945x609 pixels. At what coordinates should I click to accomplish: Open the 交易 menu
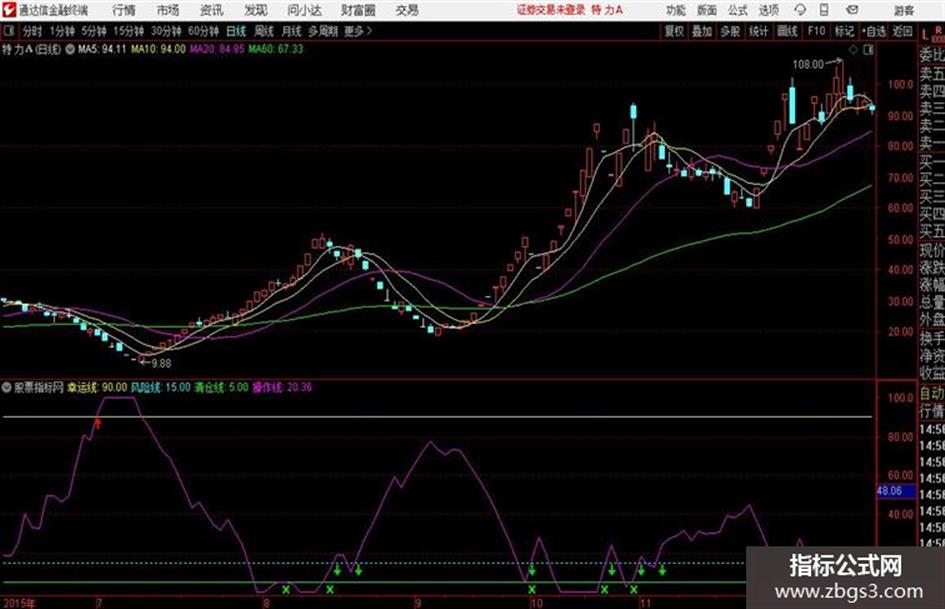pyautogui.click(x=407, y=10)
